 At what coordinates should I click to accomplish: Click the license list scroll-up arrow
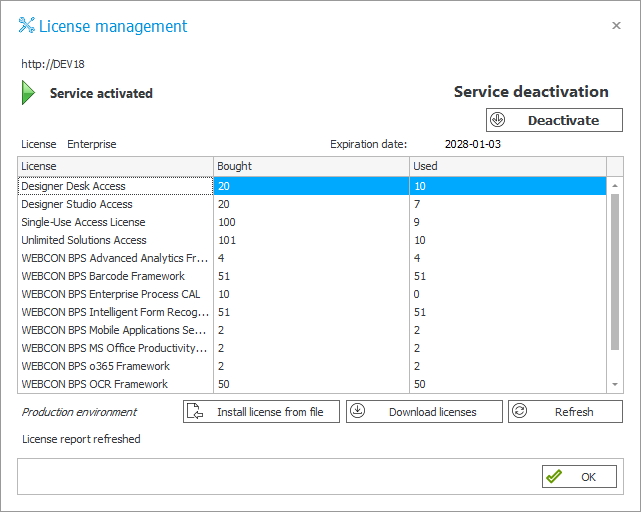tap(615, 186)
